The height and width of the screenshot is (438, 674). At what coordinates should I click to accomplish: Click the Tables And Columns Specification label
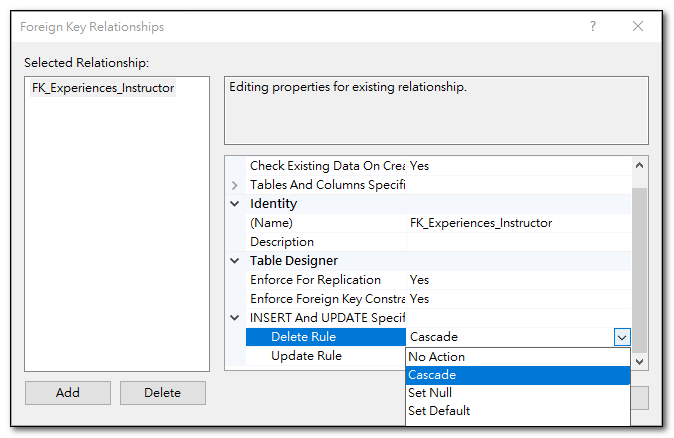328,185
